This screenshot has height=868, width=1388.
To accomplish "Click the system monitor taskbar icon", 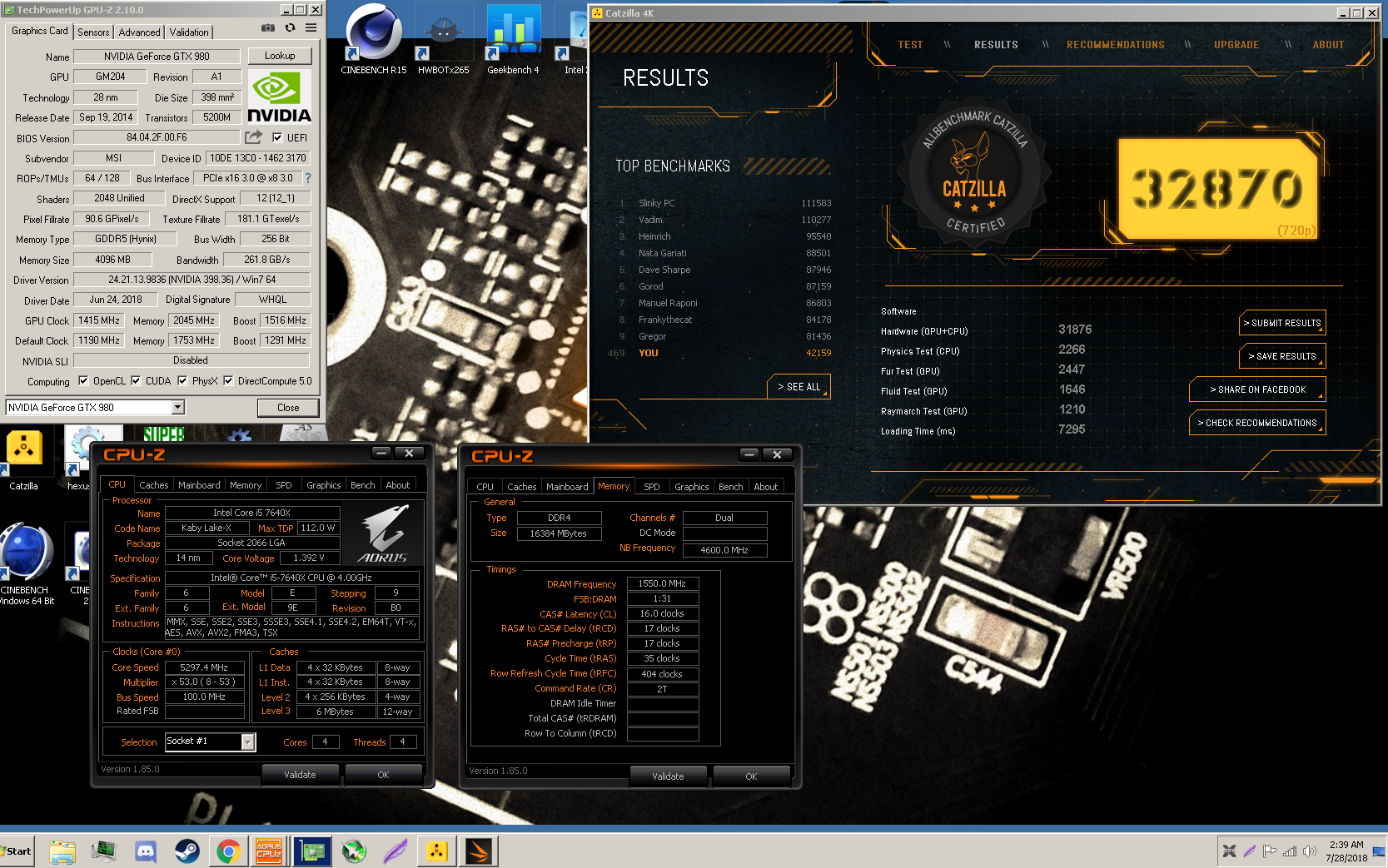I will coord(104,851).
